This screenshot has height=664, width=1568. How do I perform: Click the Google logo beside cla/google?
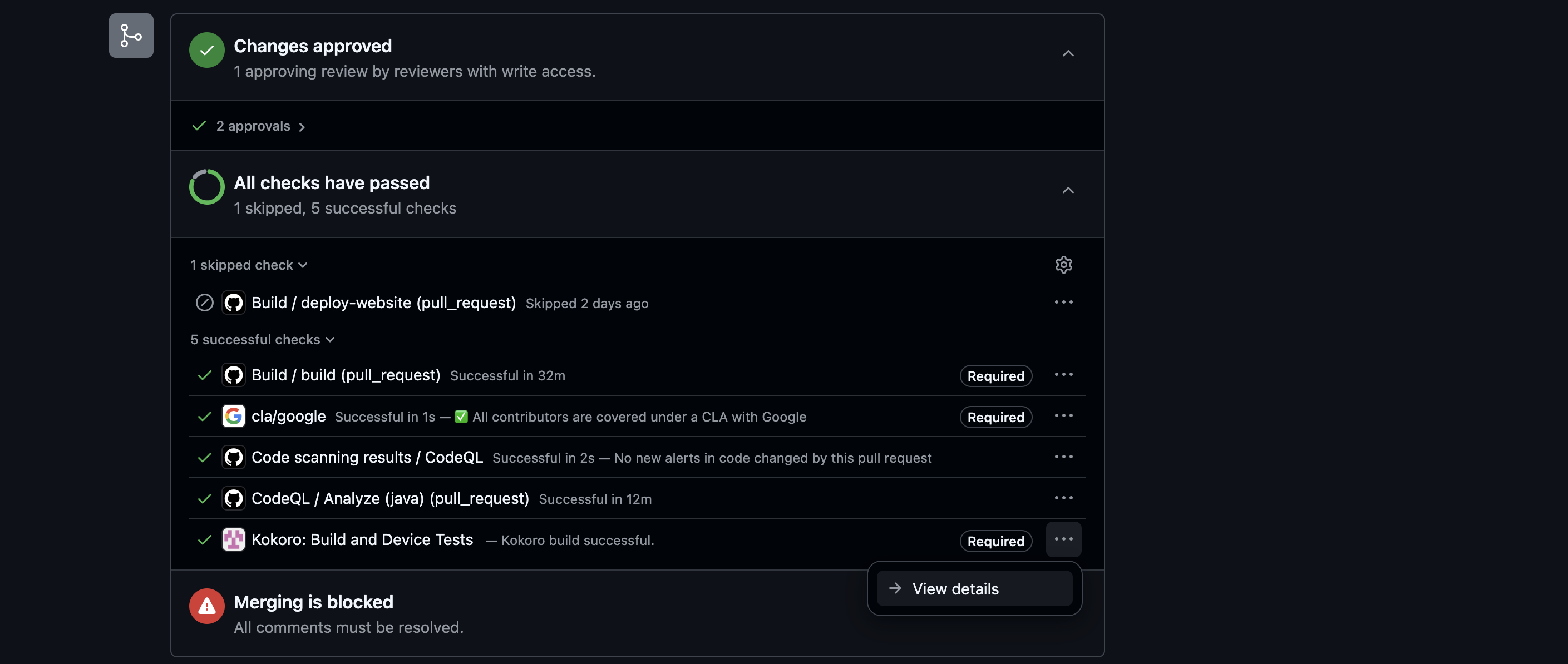234,417
